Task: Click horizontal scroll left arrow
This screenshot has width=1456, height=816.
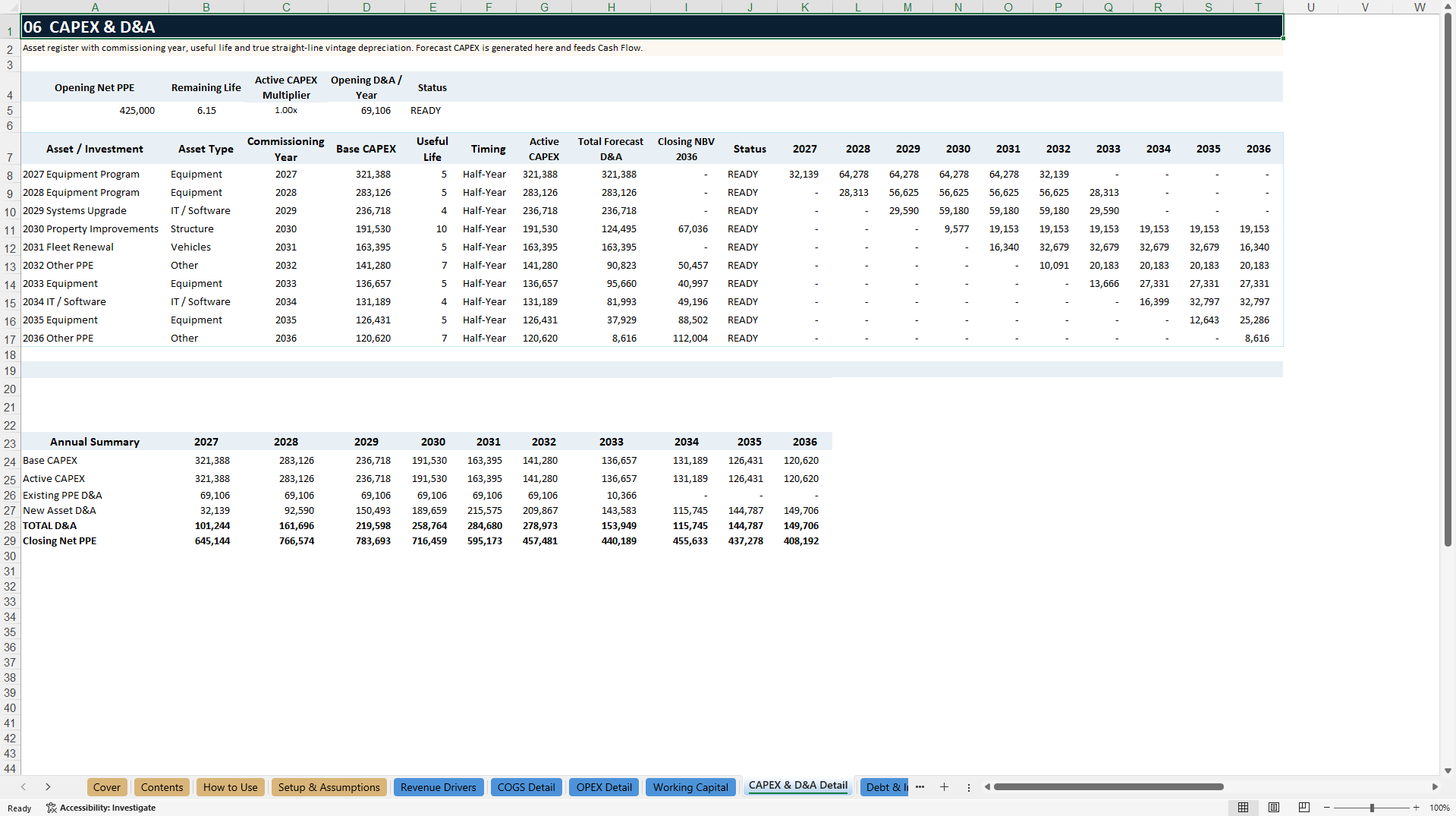Action: coord(987,787)
